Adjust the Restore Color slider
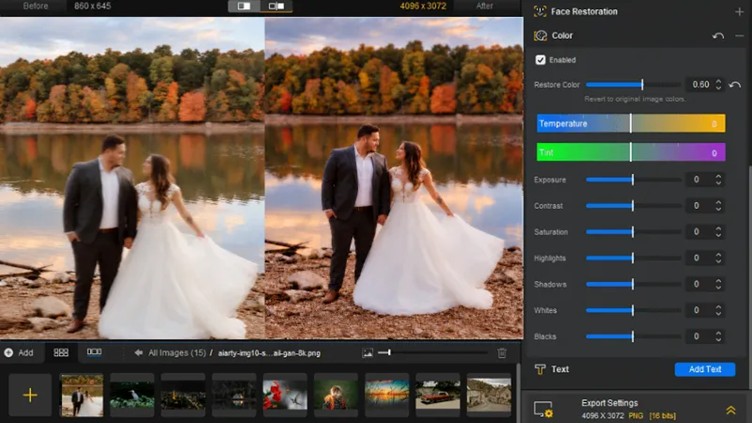Image resolution: width=752 pixels, height=423 pixels. point(633,85)
